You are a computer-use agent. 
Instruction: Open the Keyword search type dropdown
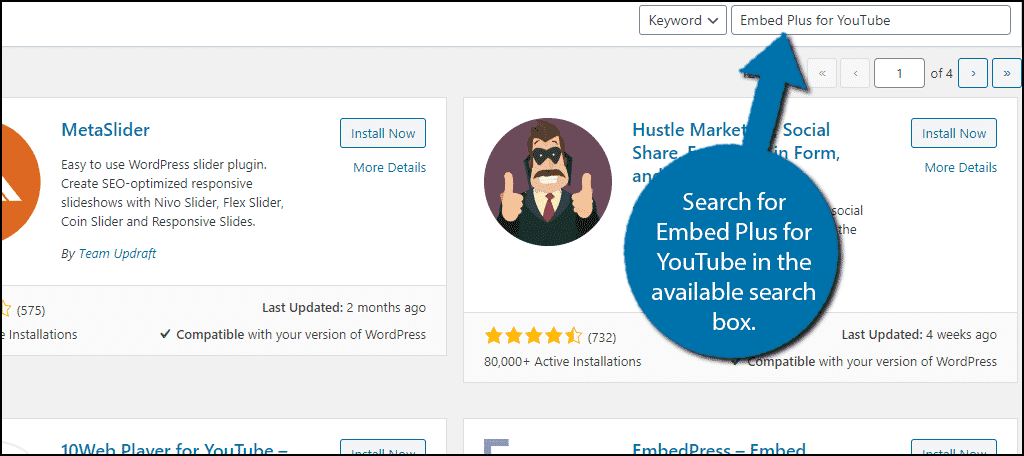[682, 20]
